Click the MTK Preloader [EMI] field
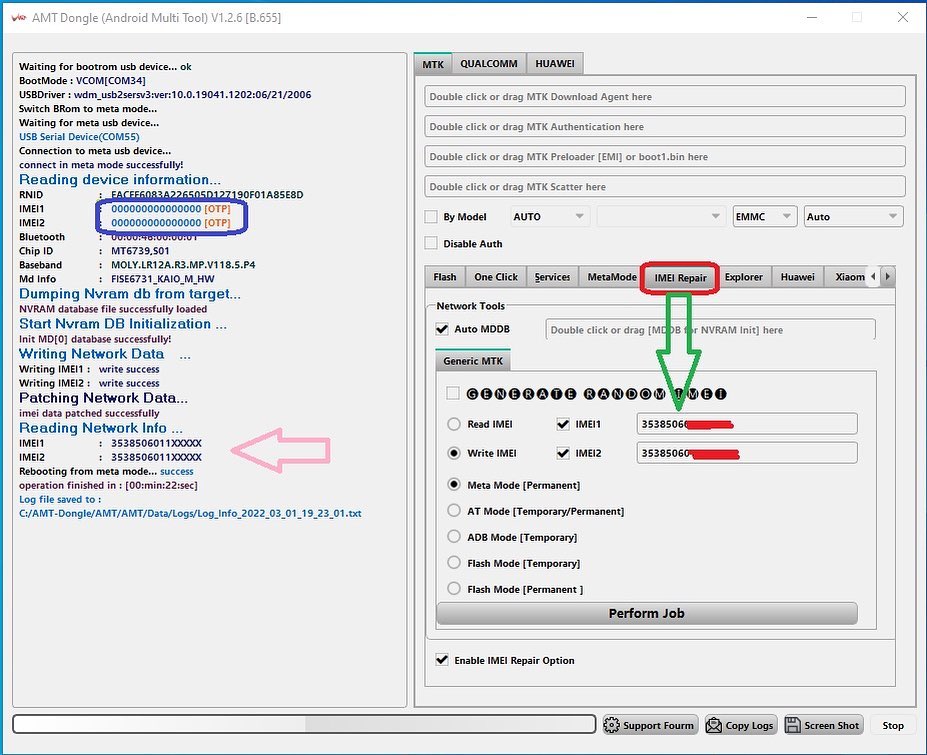The height and width of the screenshot is (755, 927). tap(665, 157)
